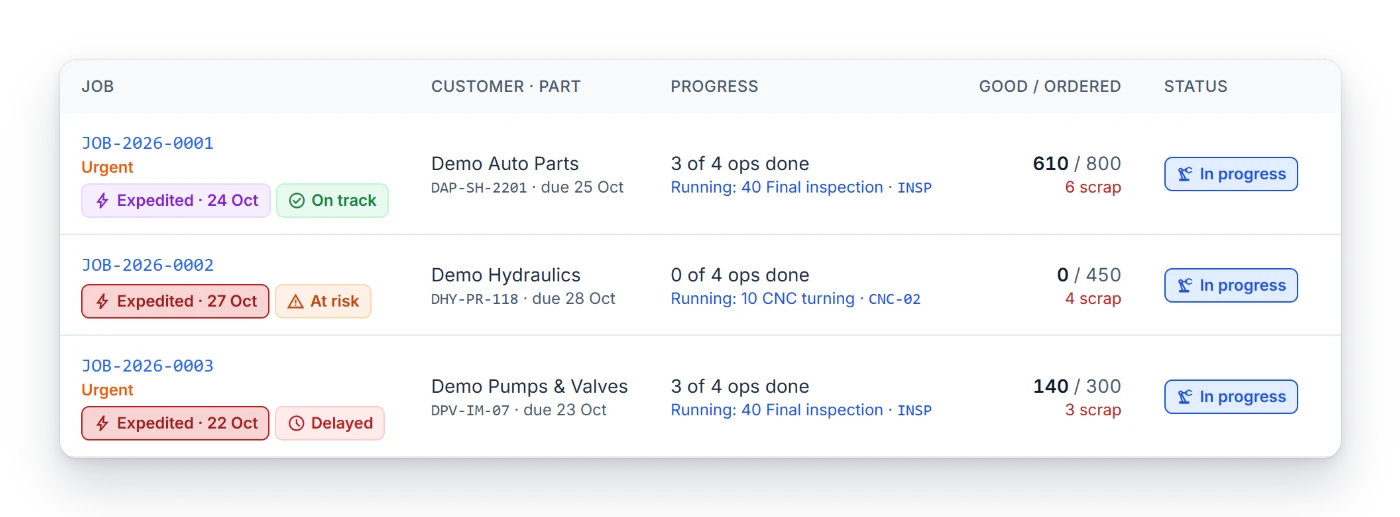The image size is (1400, 517).
Task: Click the CUSTOMER · PART column header
Action: [x=506, y=87]
